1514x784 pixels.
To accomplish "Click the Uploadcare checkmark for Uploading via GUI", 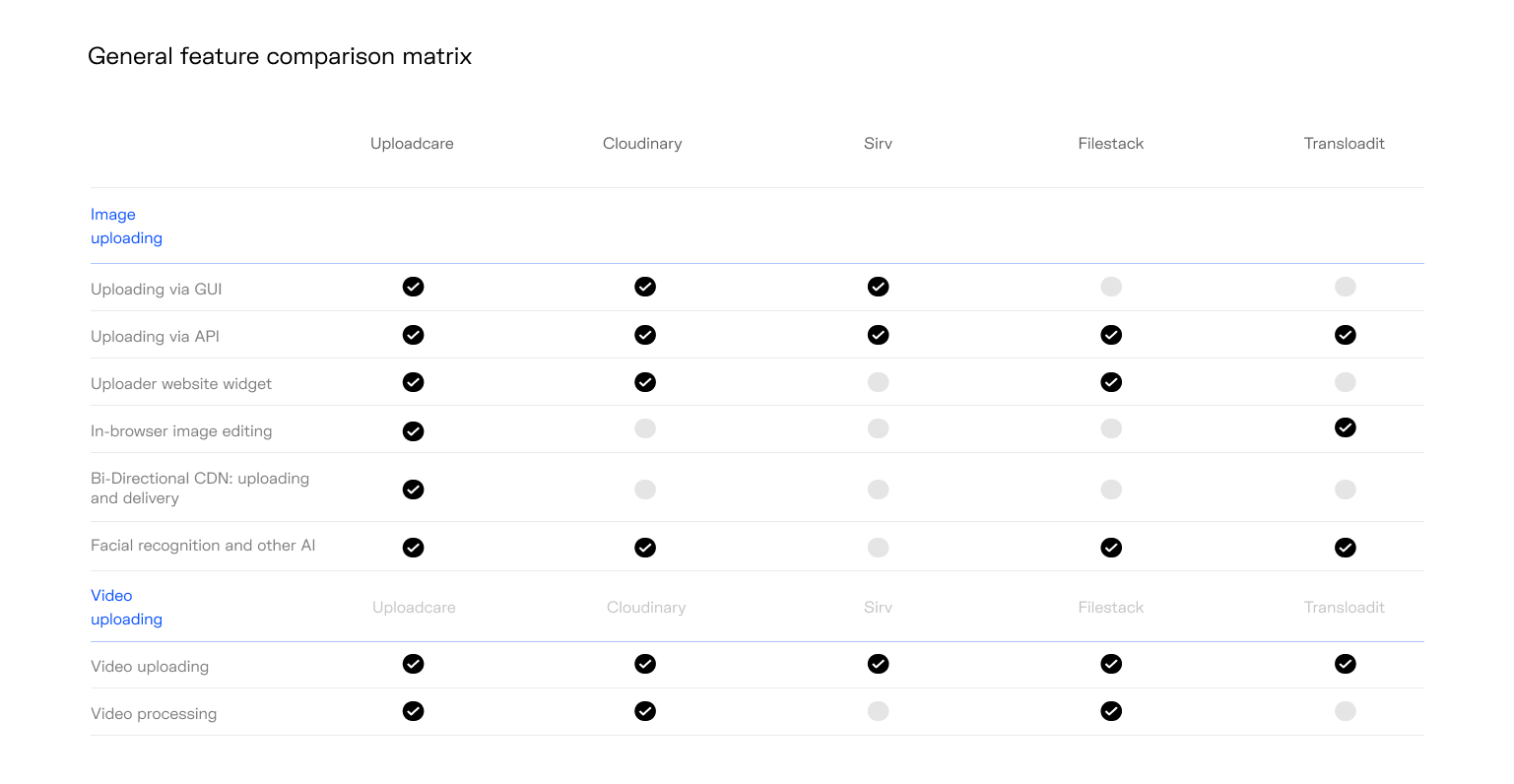I will tap(413, 287).
